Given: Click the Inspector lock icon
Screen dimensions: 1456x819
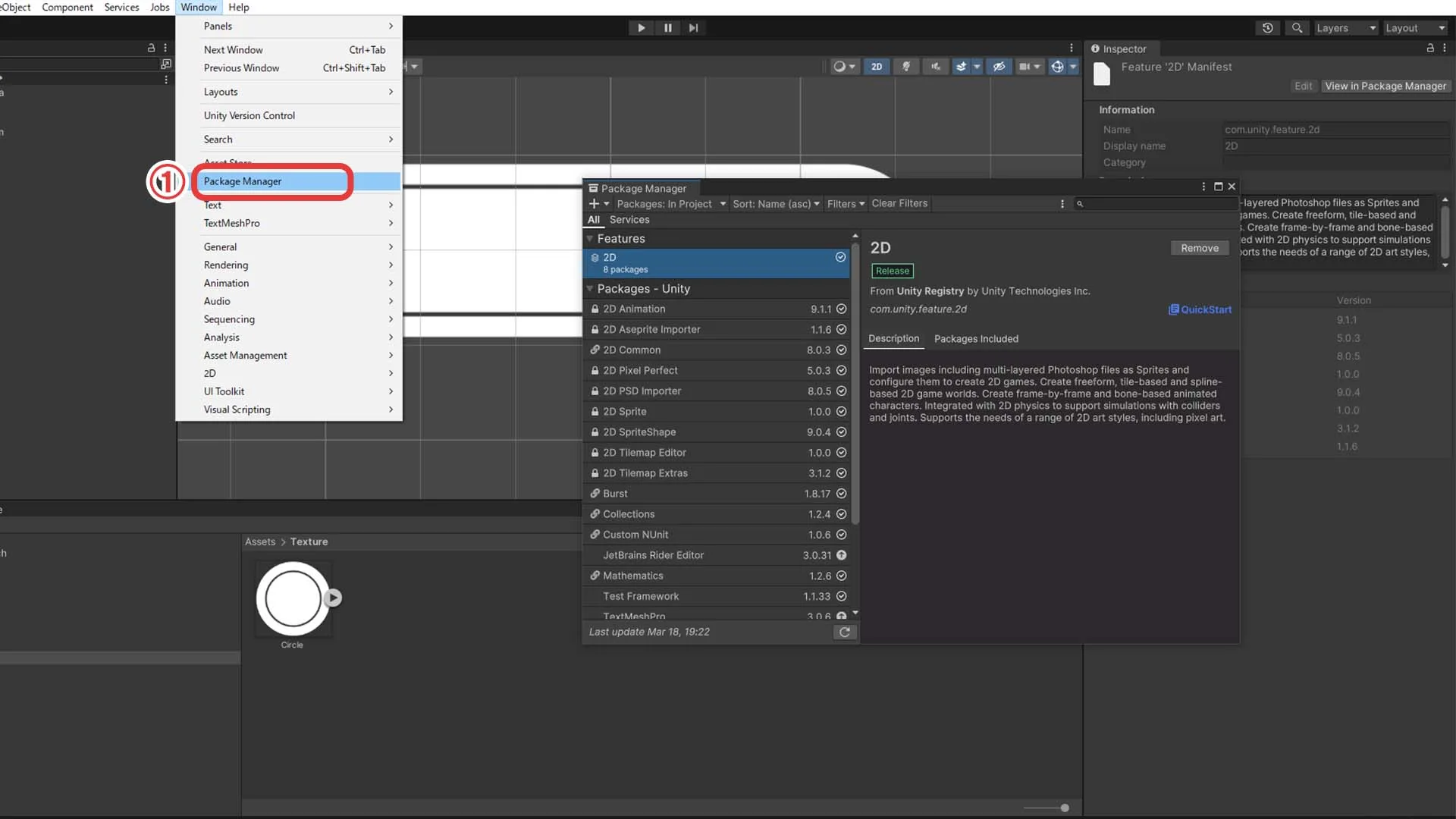Looking at the screenshot, I should pyautogui.click(x=1430, y=48).
